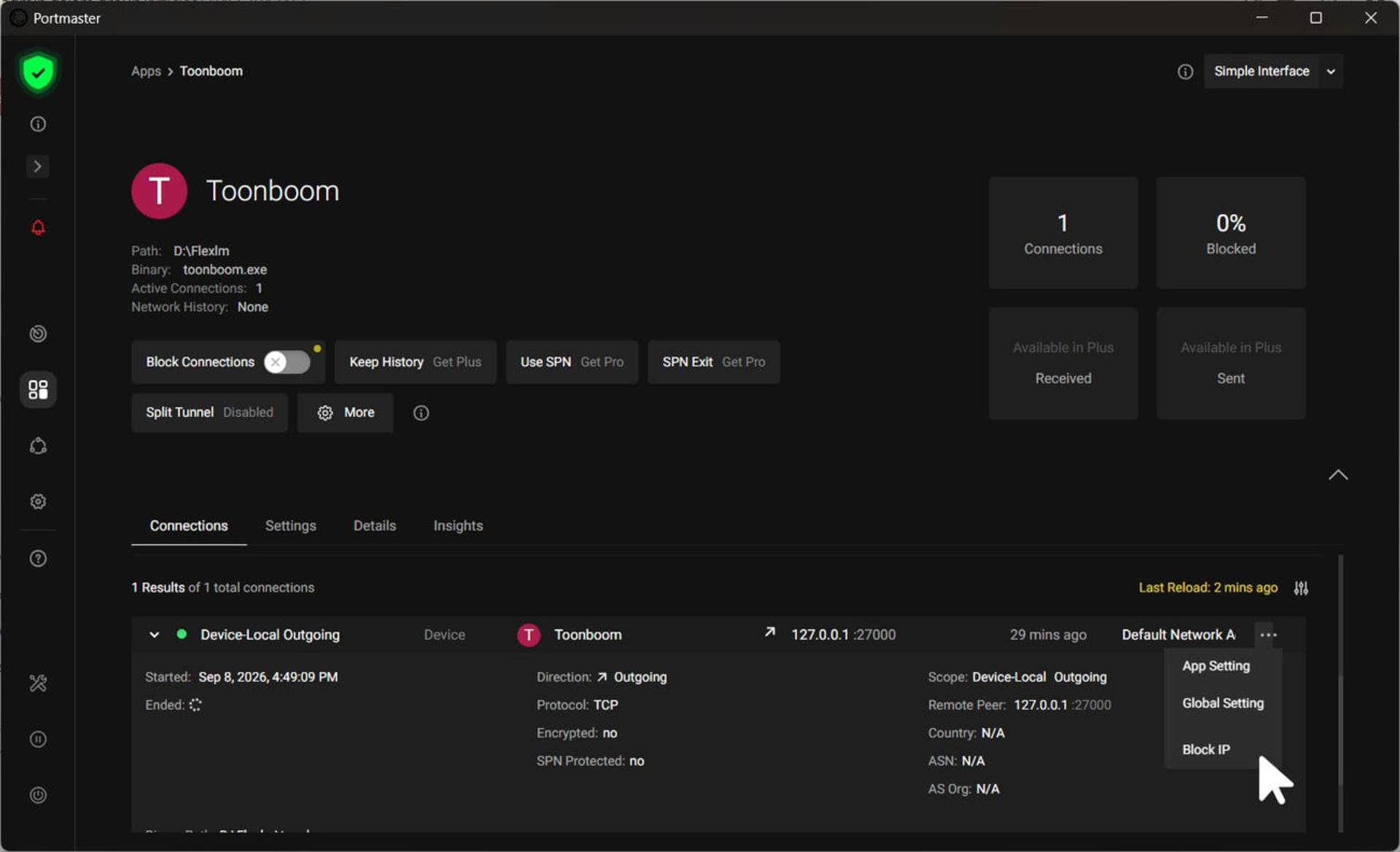Screen dimensions: 1400x852
Task: Click Use SPN Get Pro button
Action: click(x=572, y=362)
